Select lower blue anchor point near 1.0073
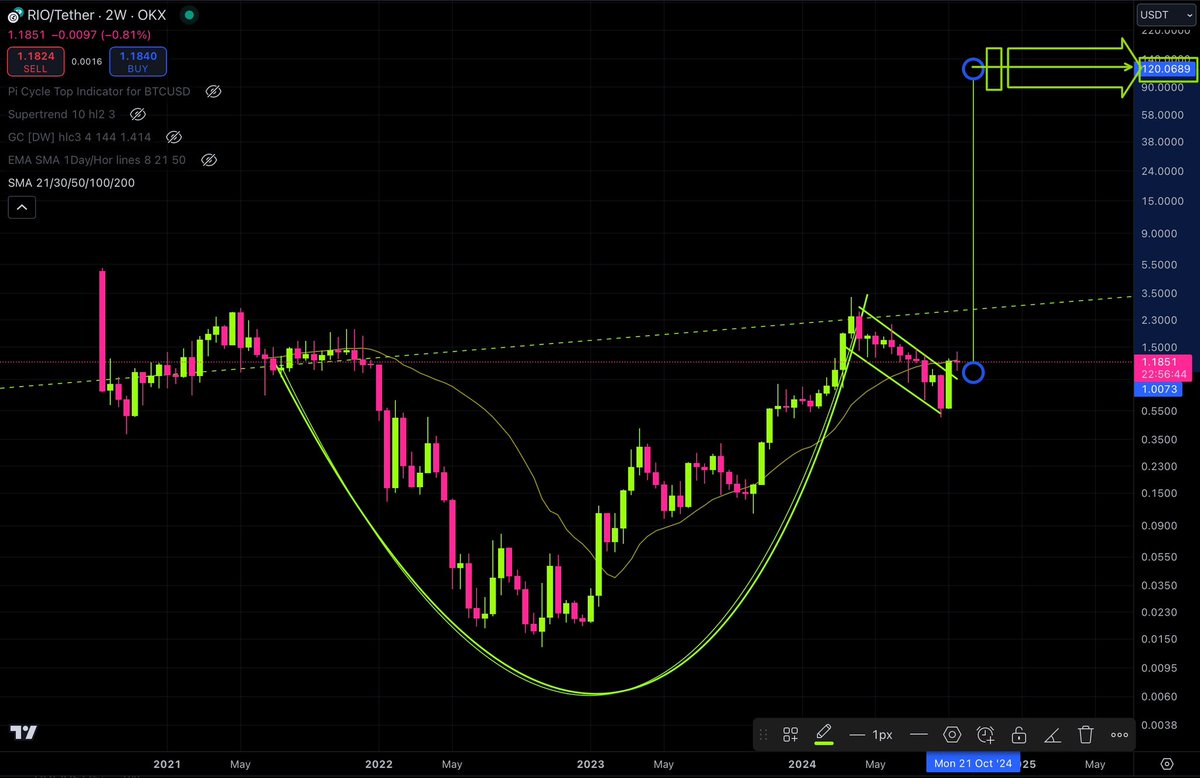Image resolution: width=1200 pixels, height=778 pixels. pos(973,373)
